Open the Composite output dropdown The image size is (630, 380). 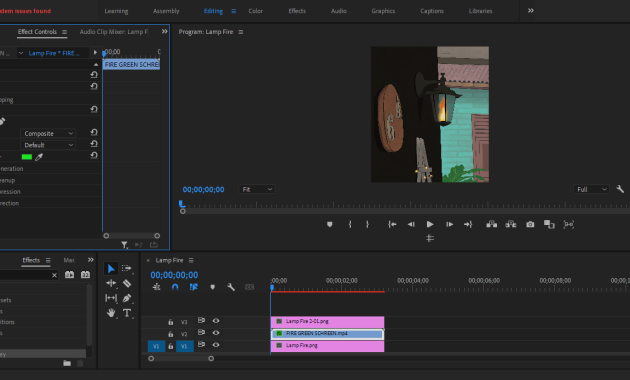[47, 133]
